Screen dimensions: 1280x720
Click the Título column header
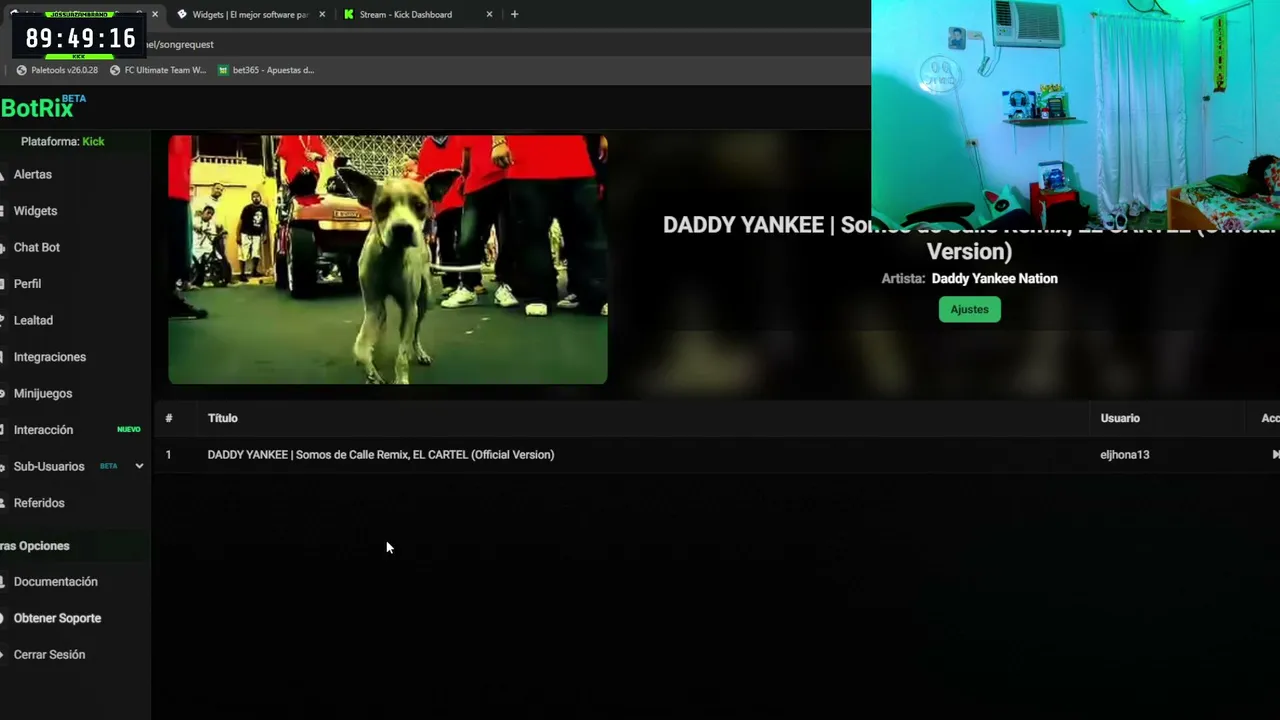point(222,418)
